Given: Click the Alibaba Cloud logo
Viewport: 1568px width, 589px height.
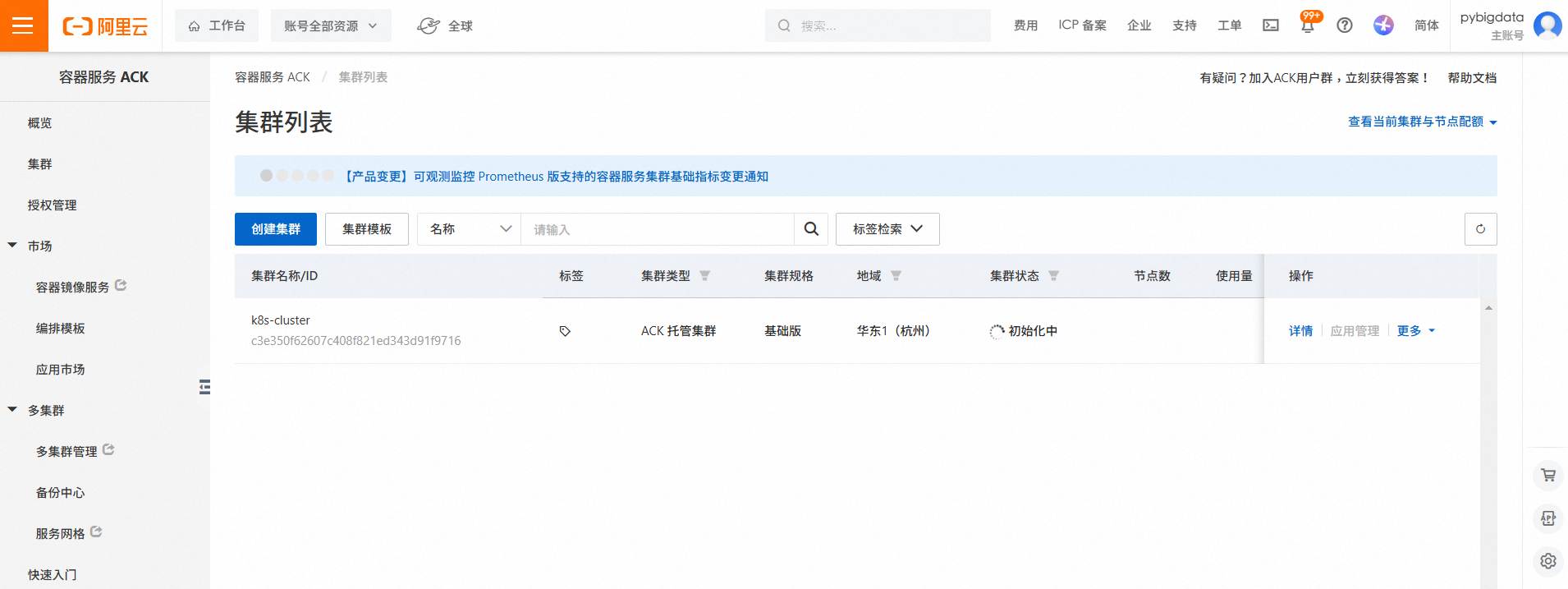Looking at the screenshot, I should coord(105,26).
